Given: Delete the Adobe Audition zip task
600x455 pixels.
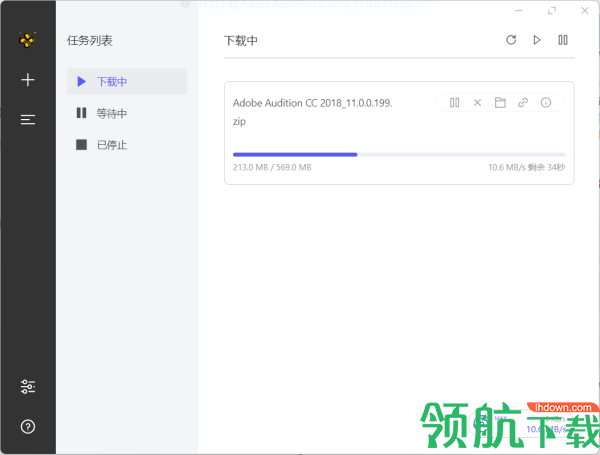Looking at the screenshot, I should pos(477,103).
